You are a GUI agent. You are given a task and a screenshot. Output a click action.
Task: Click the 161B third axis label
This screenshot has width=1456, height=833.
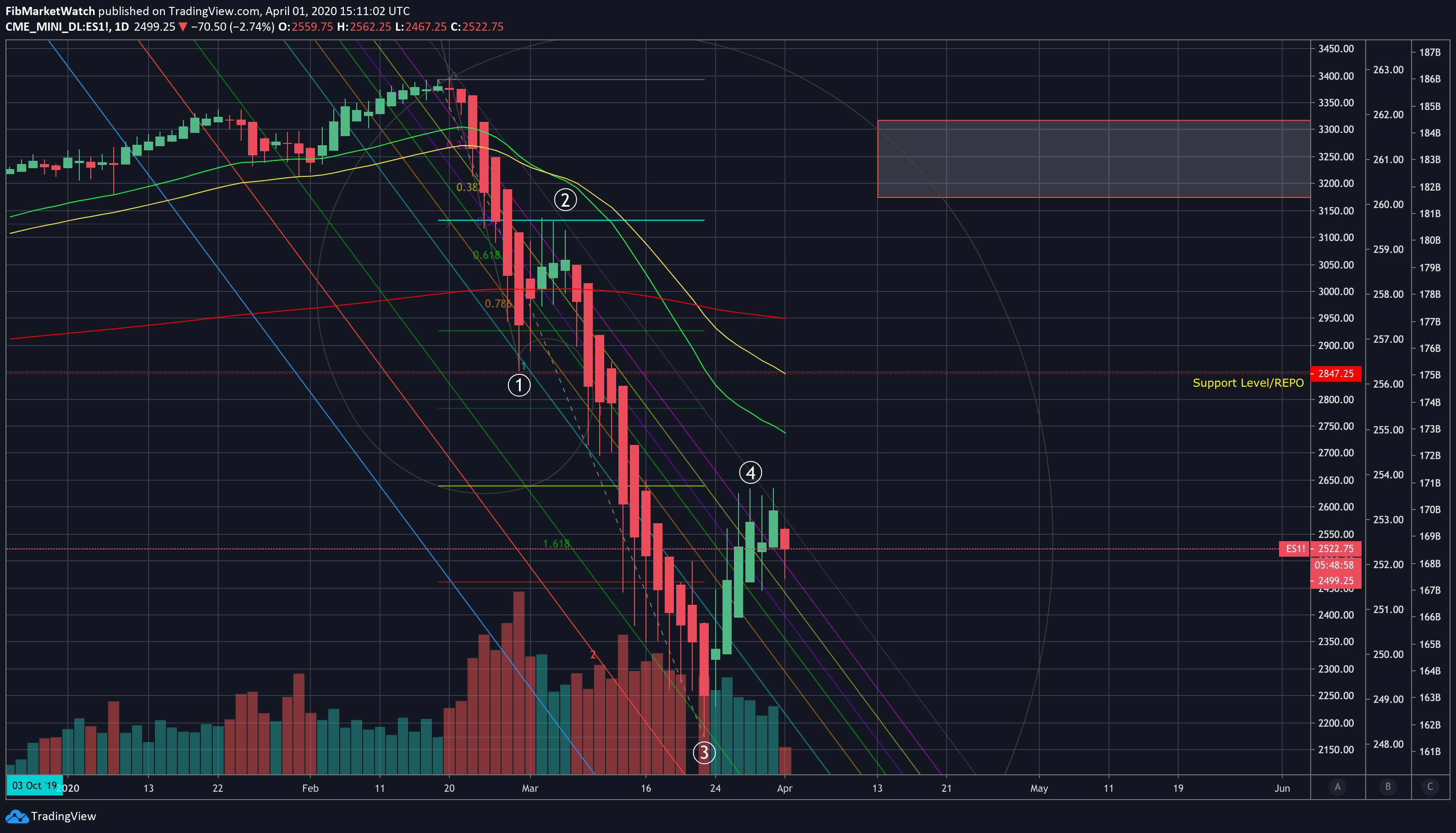(x=1430, y=751)
